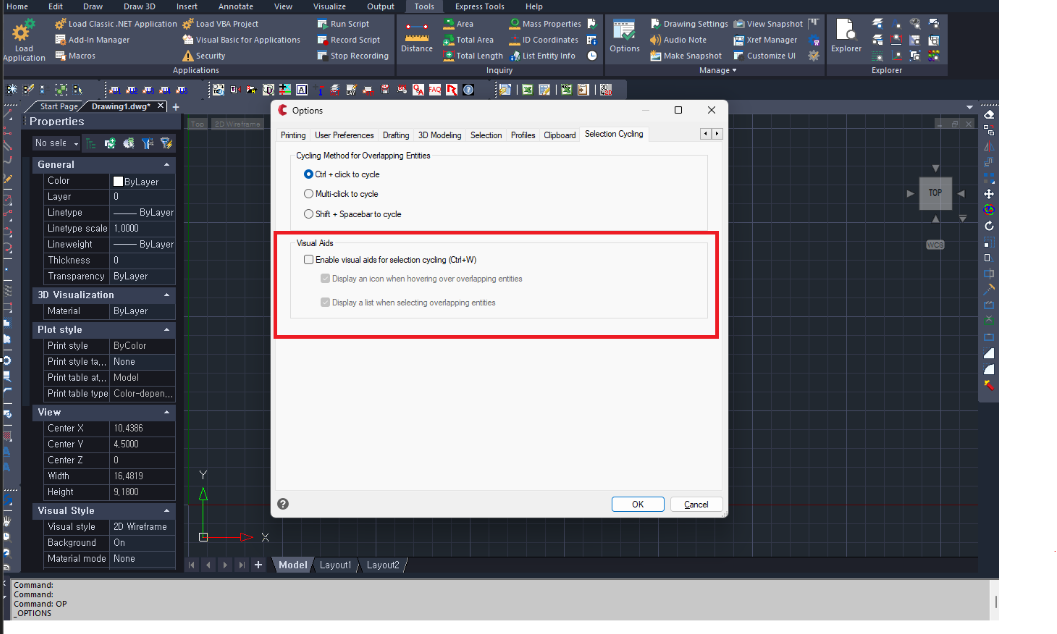Open the Express Tools ribbon tab
The image size is (1057, 634).
tap(479, 6)
